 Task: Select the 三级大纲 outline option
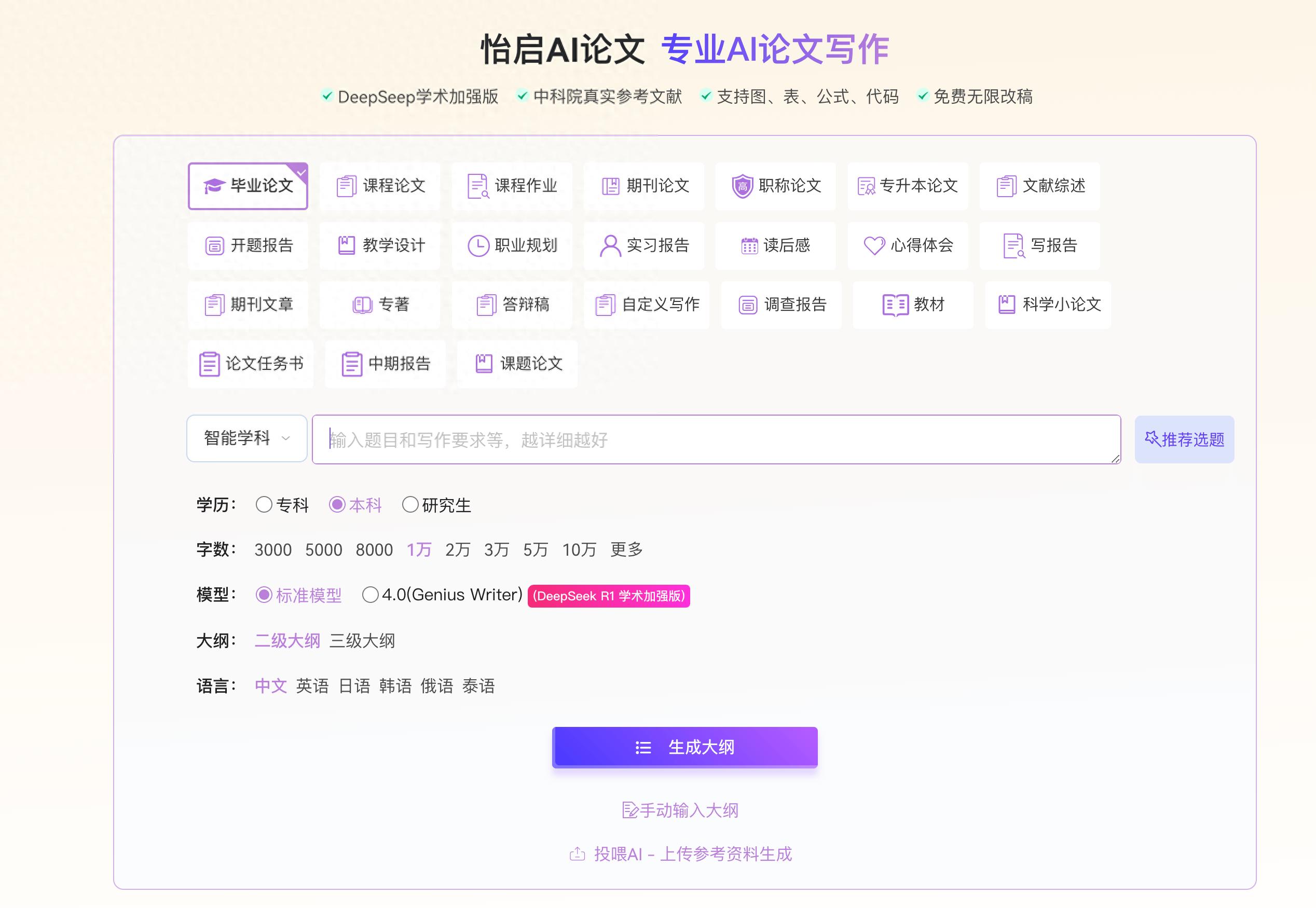pyautogui.click(x=362, y=641)
